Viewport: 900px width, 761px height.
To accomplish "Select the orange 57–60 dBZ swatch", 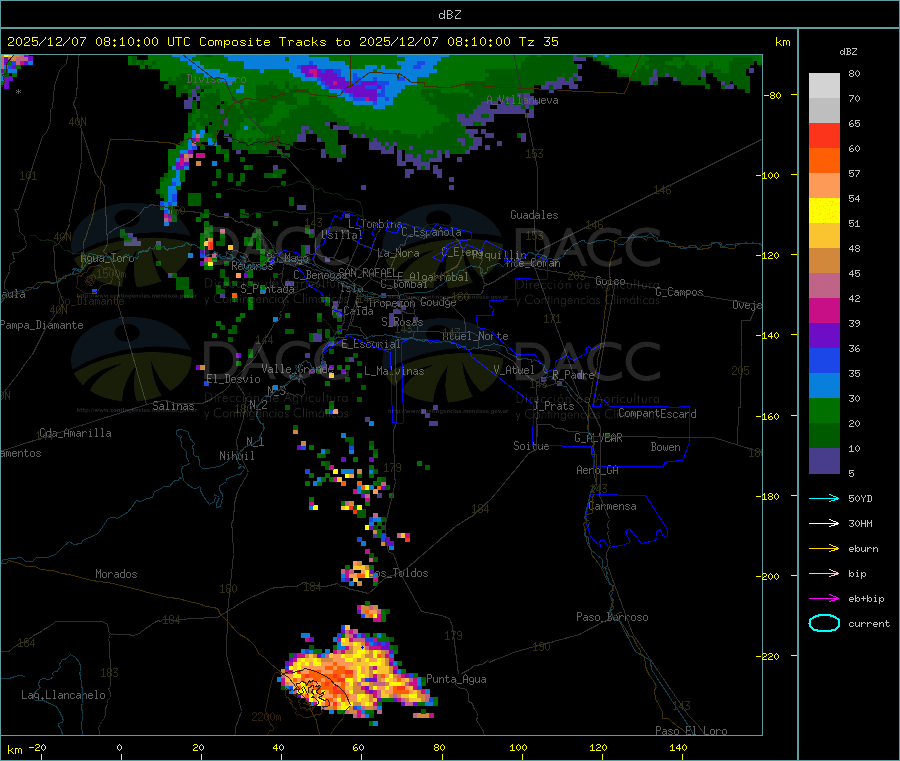I will tap(824, 161).
